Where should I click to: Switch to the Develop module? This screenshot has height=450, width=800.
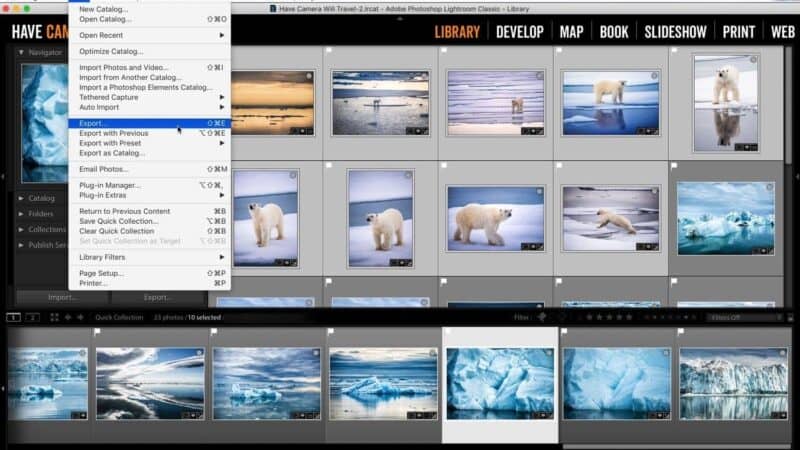pyautogui.click(x=519, y=32)
